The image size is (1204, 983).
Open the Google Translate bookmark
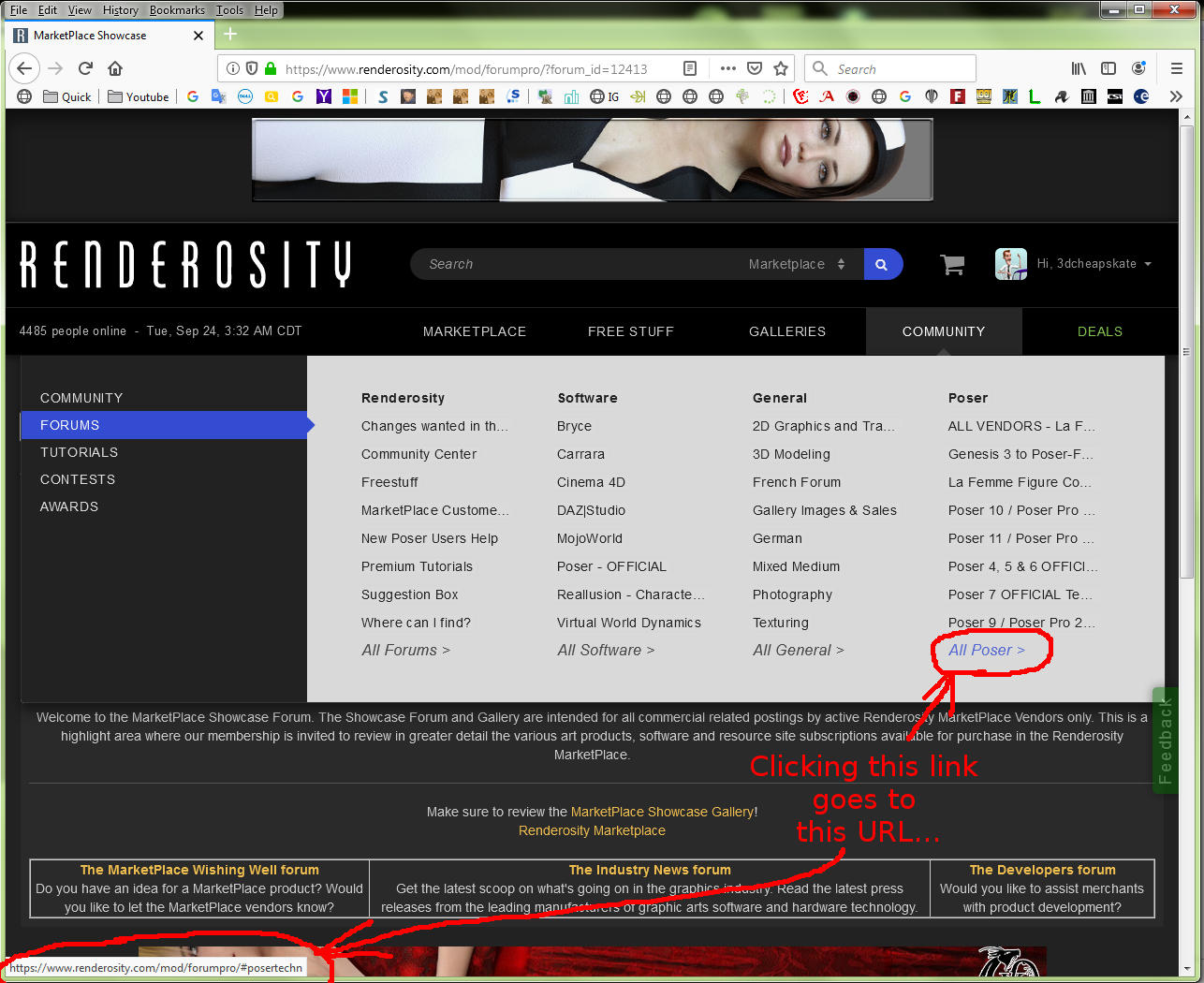[x=219, y=96]
